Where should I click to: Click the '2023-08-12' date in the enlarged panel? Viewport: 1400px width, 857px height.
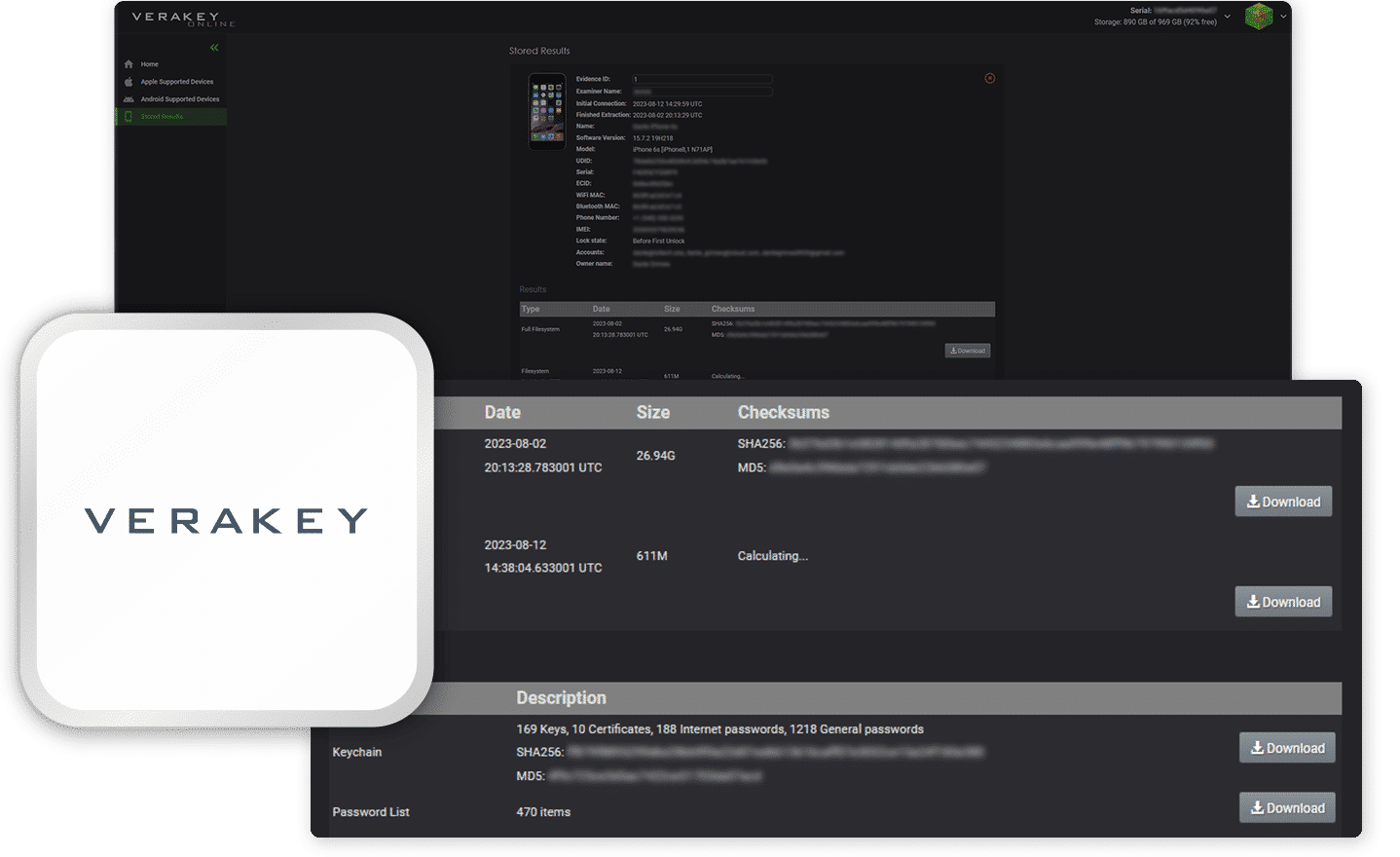coord(515,545)
